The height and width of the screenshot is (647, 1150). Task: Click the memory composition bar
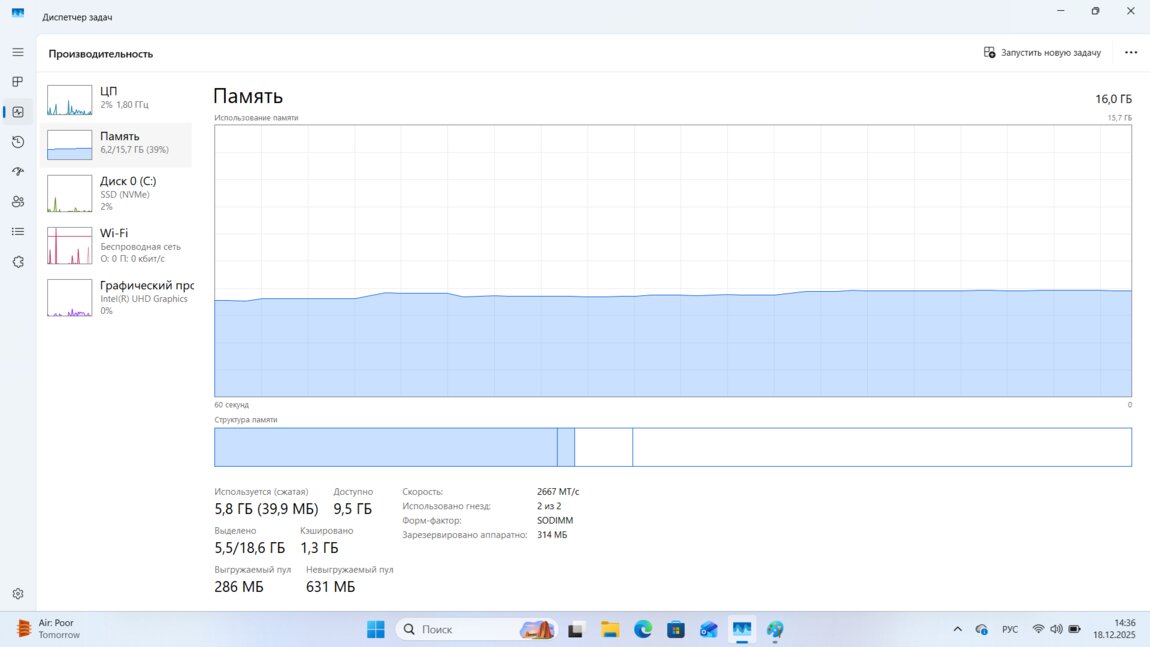(672, 447)
